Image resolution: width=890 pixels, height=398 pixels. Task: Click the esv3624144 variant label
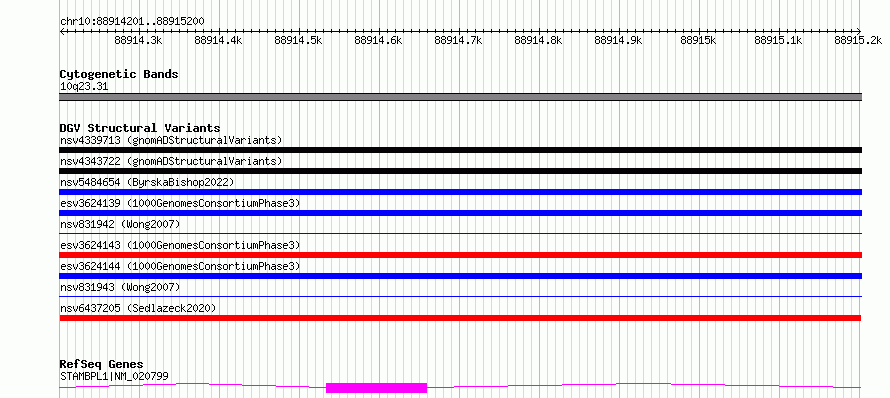[180, 266]
